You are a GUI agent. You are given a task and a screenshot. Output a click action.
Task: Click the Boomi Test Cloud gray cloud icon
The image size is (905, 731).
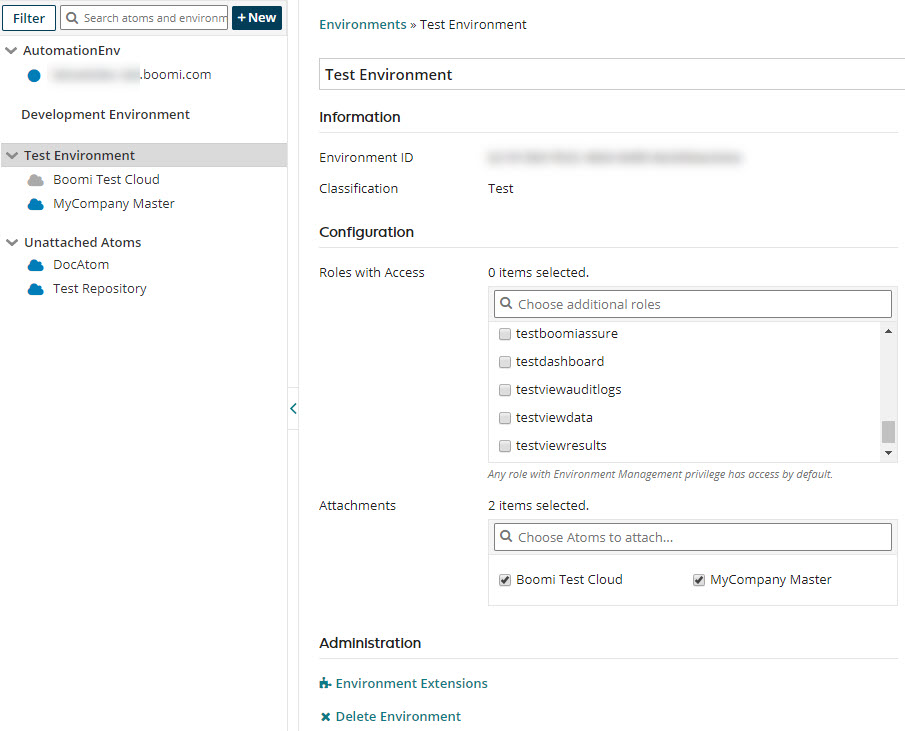(35, 180)
